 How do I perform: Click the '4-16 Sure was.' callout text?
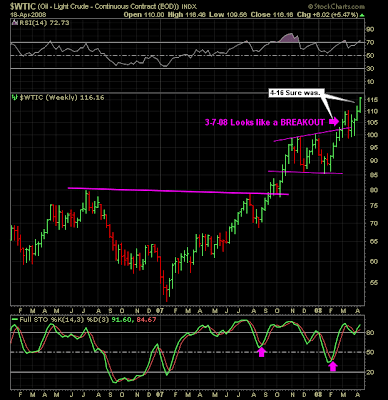pyautogui.click(x=295, y=93)
